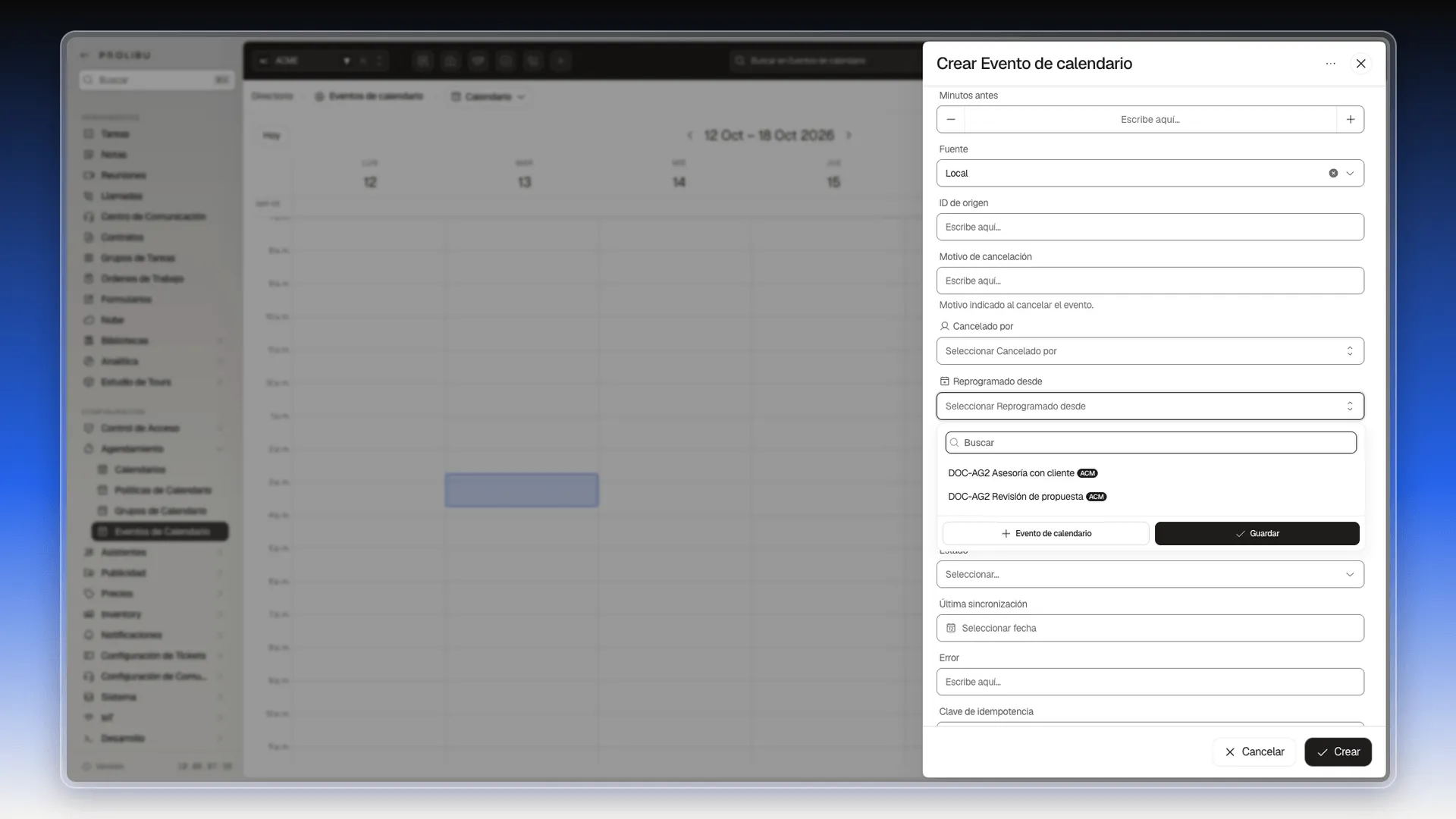Select Políticas de Calendario in sidebar
The width and height of the screenshot is (1456, 819).
pyautogui.click(x=162, y=490)
